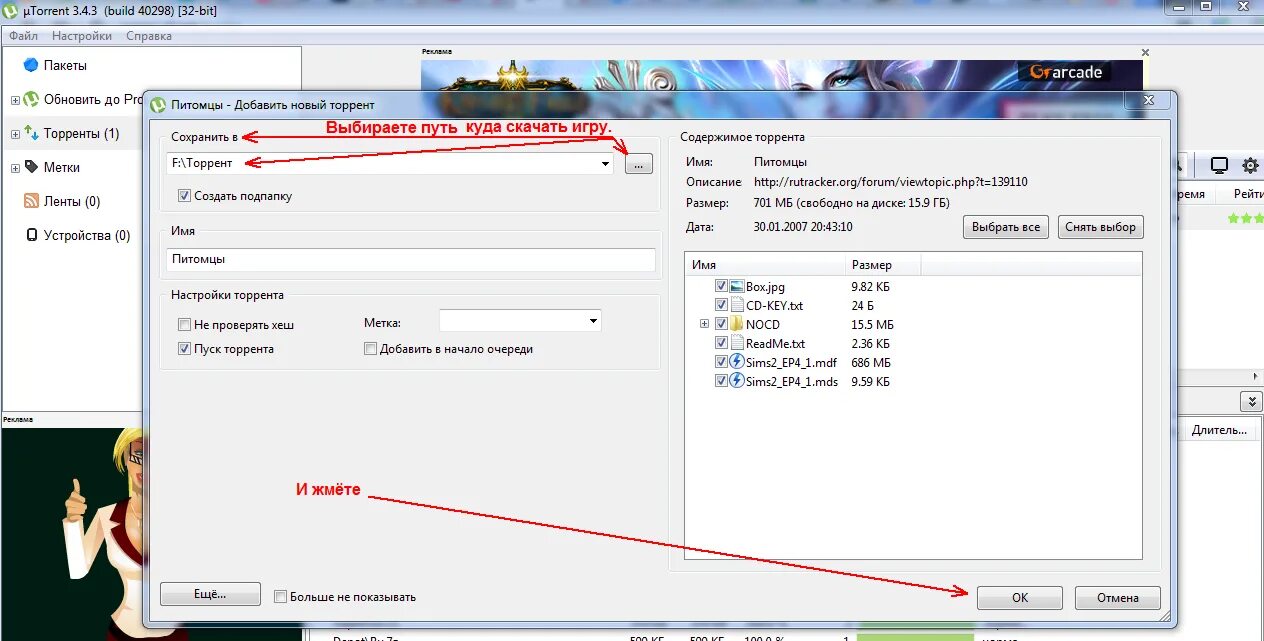The image size is (1264, 641).
Task: Click the F:\Торрент path field
Action: click(x=390, y=163)
